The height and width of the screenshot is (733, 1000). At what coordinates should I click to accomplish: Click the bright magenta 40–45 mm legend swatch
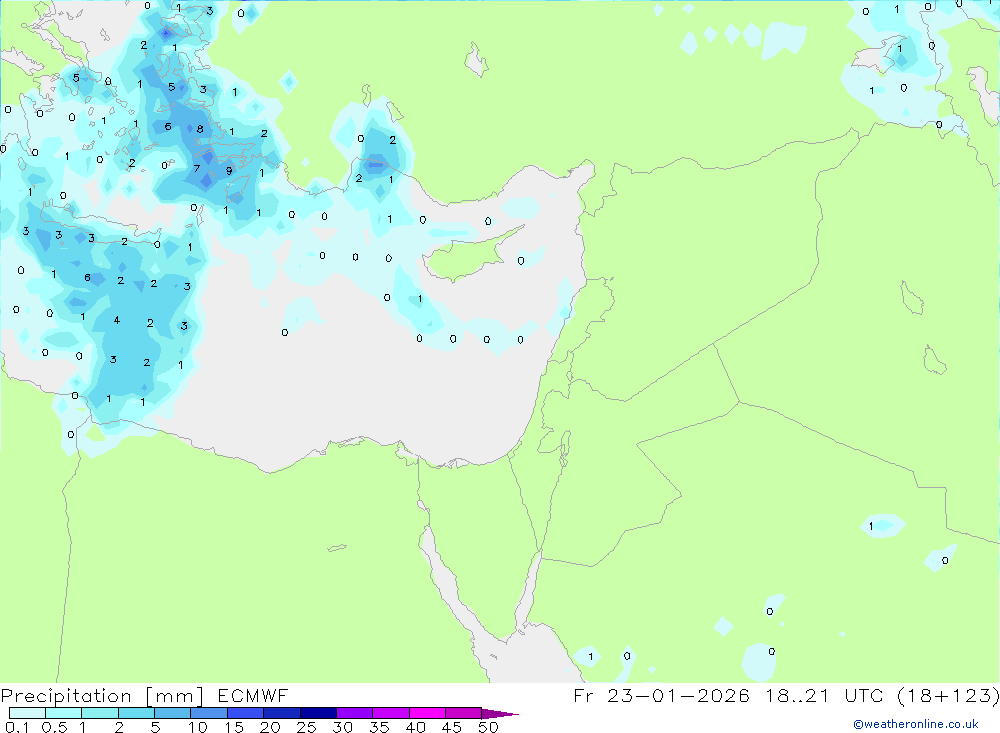(x=427, y=713)
